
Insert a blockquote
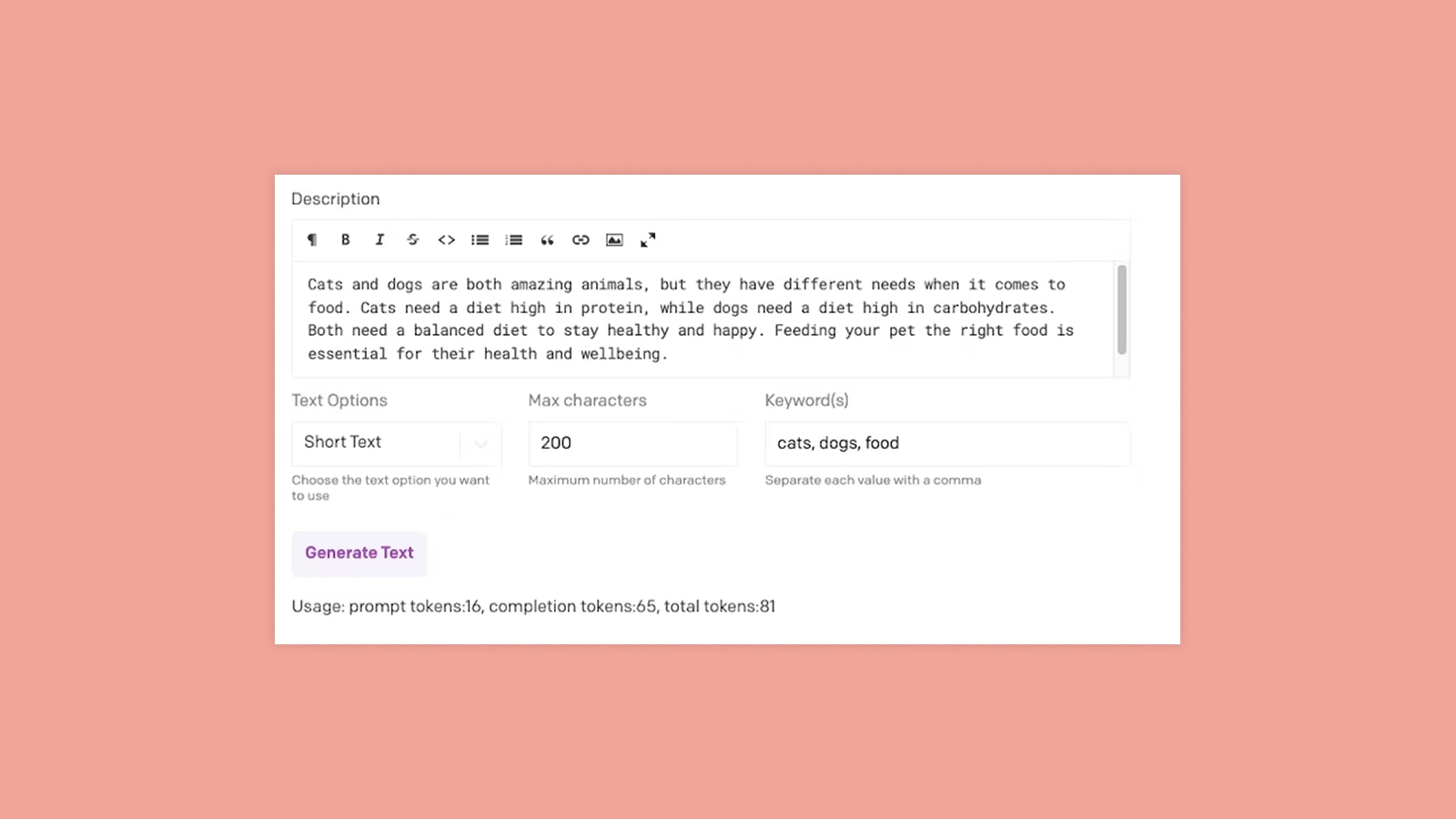(x=547, y=240)
